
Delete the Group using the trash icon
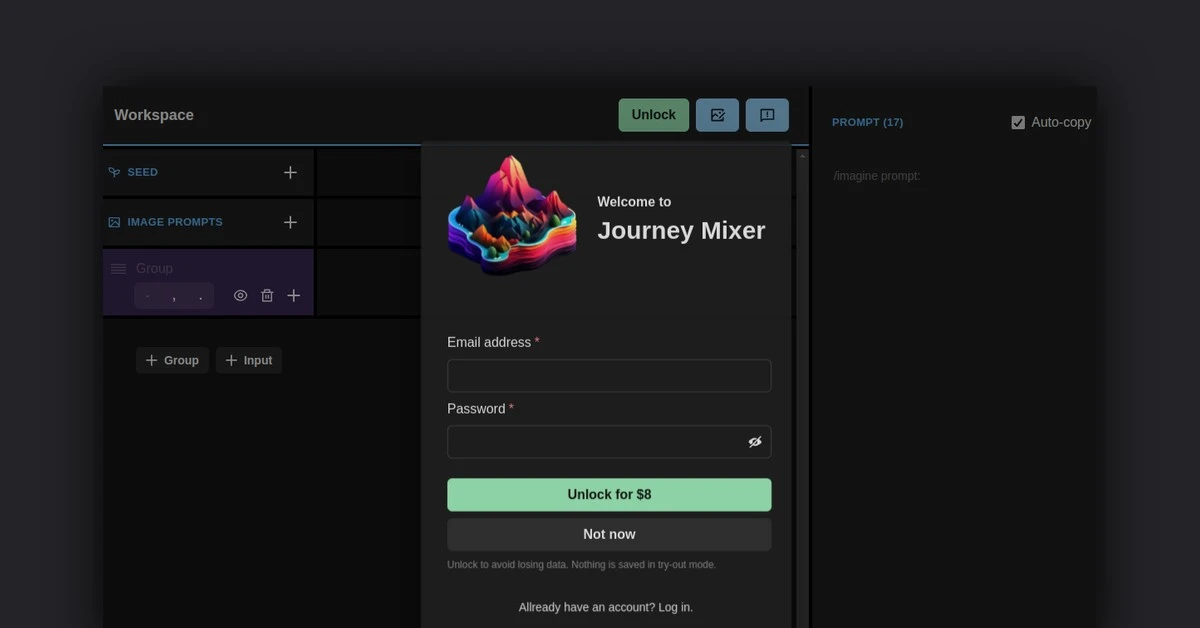click(x=267, y=295)
